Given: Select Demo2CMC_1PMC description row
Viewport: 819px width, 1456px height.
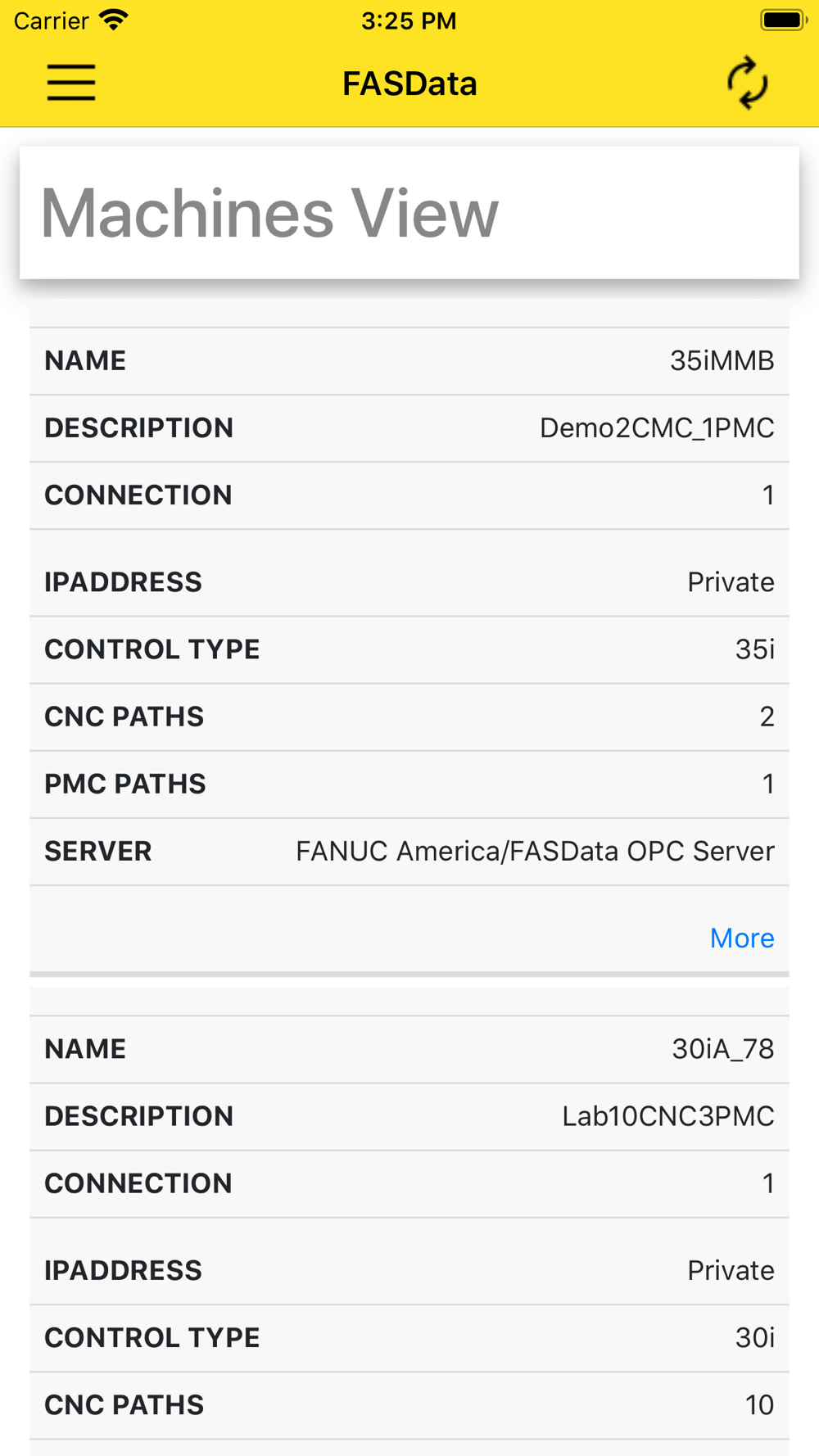Looking at the screenshot, I should tap(409, 428).
